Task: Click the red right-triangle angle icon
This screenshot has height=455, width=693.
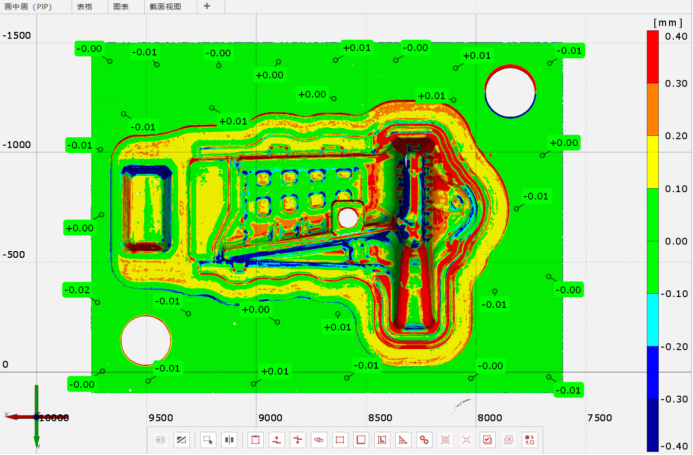Action: pyautogui.click(x=403, y=439)
